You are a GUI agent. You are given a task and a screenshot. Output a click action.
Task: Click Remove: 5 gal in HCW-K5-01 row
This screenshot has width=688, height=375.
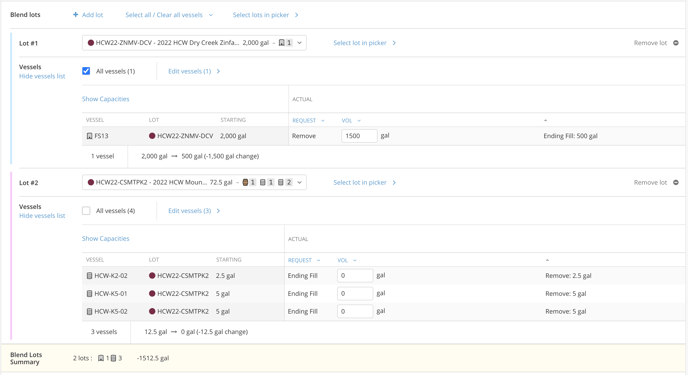566,293
